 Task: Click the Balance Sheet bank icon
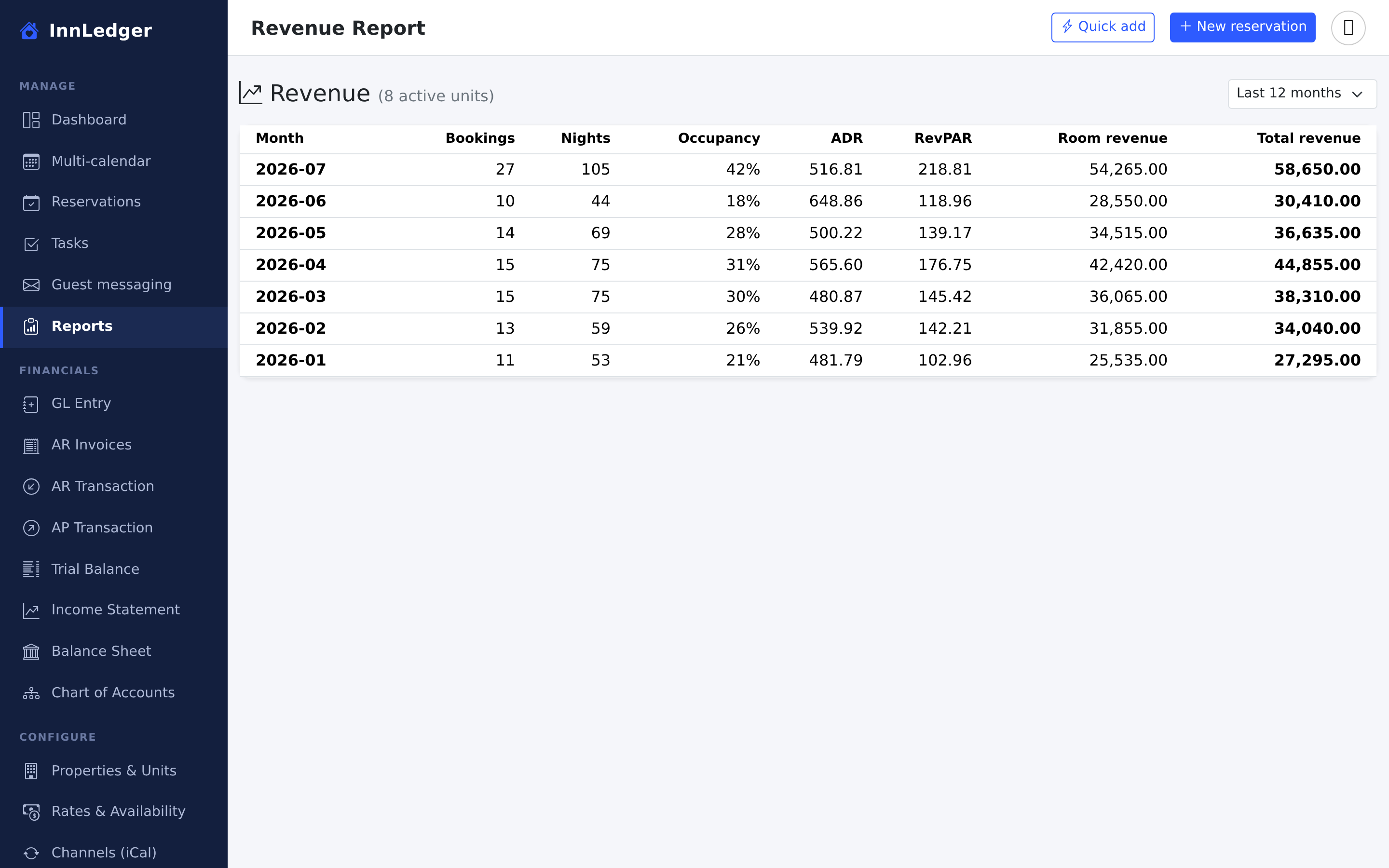pyautogui.click(x=31, y=651)
